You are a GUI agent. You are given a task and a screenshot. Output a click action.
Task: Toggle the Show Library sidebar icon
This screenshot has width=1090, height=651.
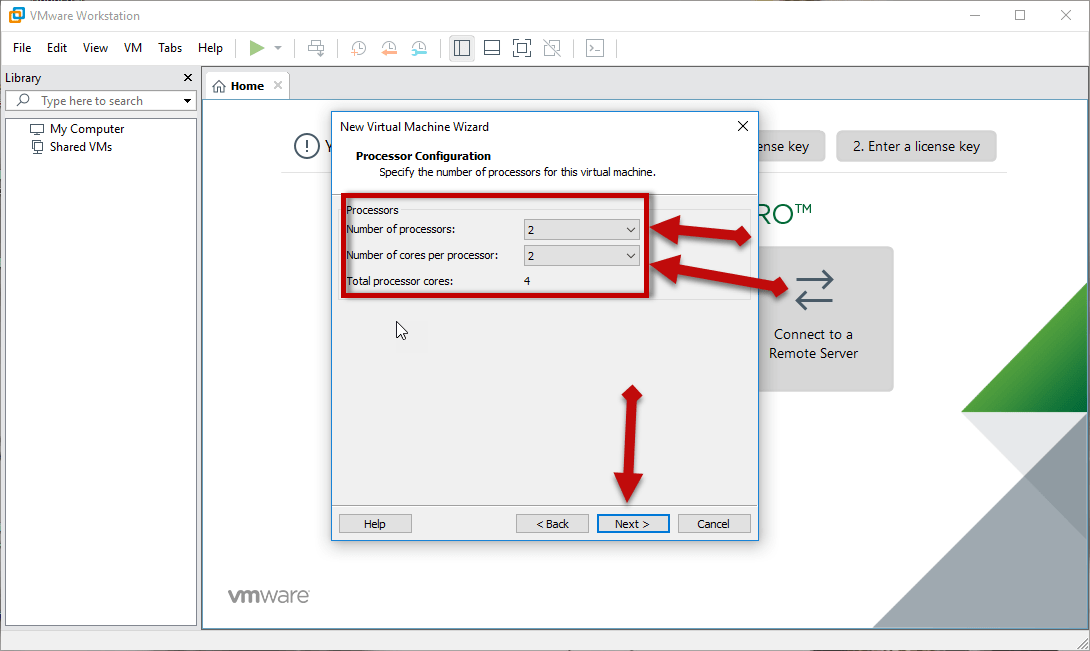coord(461,48)
